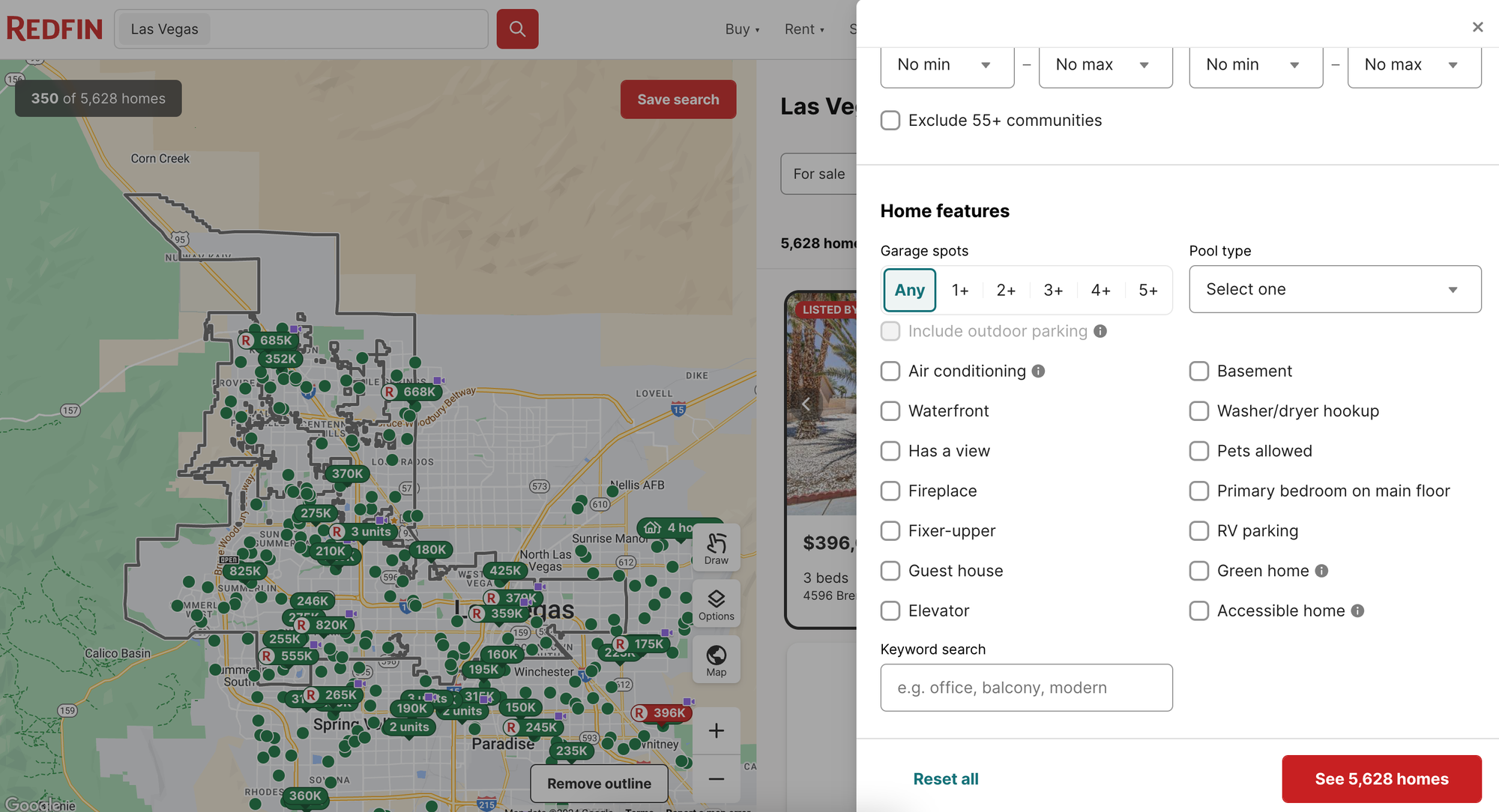Select the 668K map price marker
This screenshot has width=1499, height=812.
412,392
